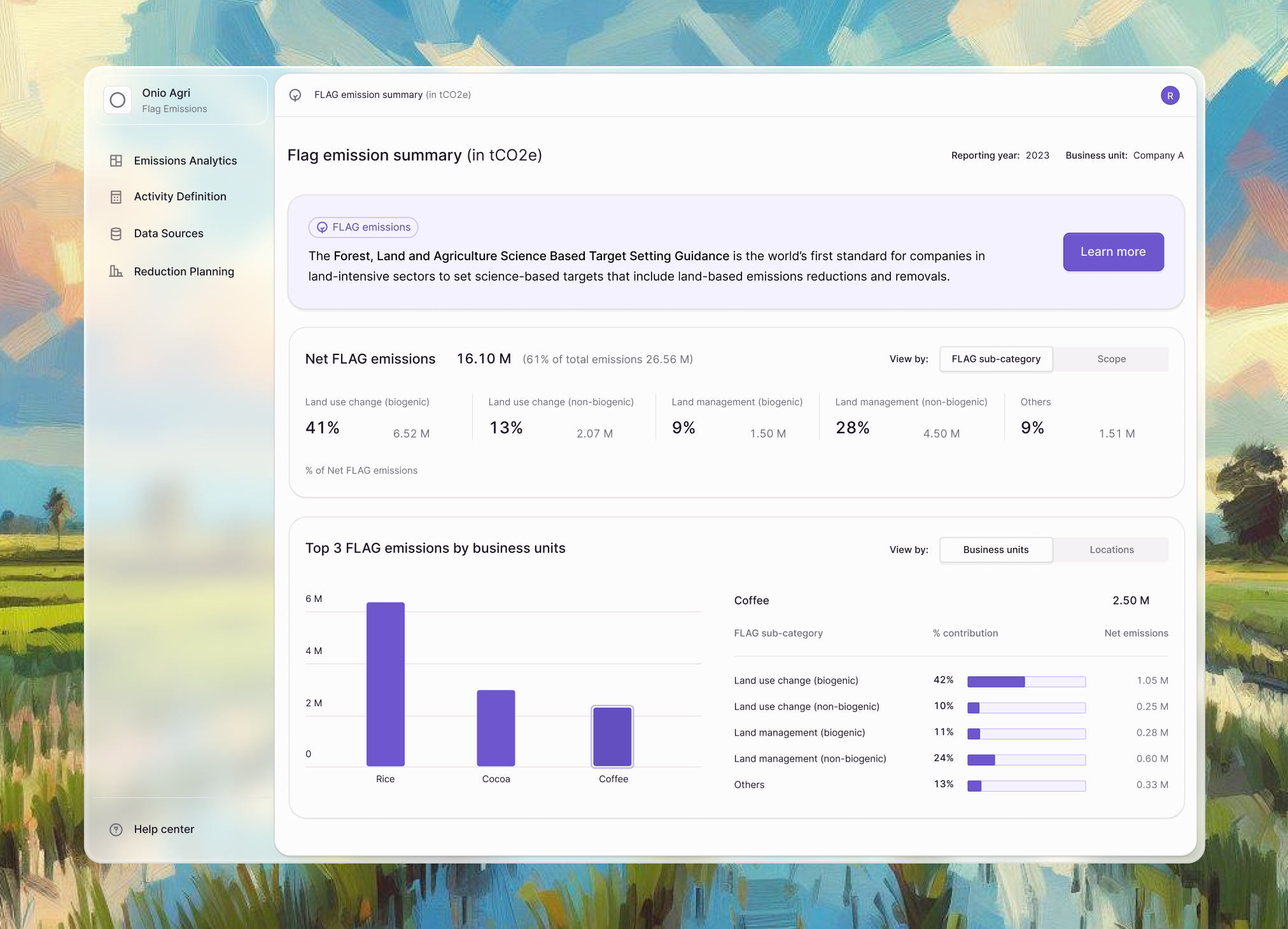
Task: Click the '% contribution' column header
Action: [x=965, y=633]
